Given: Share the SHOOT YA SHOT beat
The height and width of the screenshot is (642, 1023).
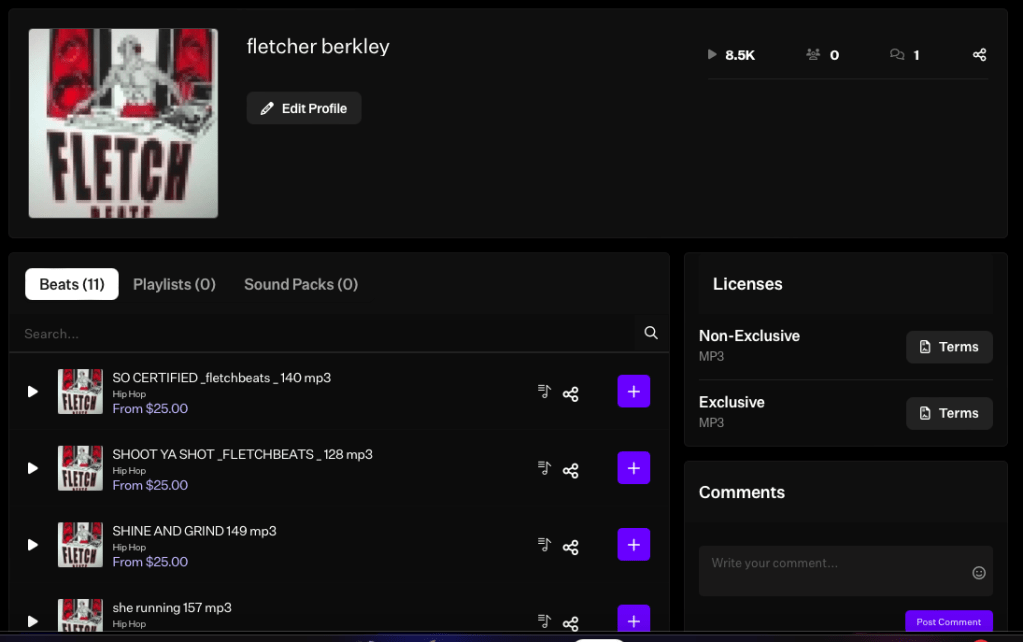Looking at the screenshot, I should (x=571, y=470).
